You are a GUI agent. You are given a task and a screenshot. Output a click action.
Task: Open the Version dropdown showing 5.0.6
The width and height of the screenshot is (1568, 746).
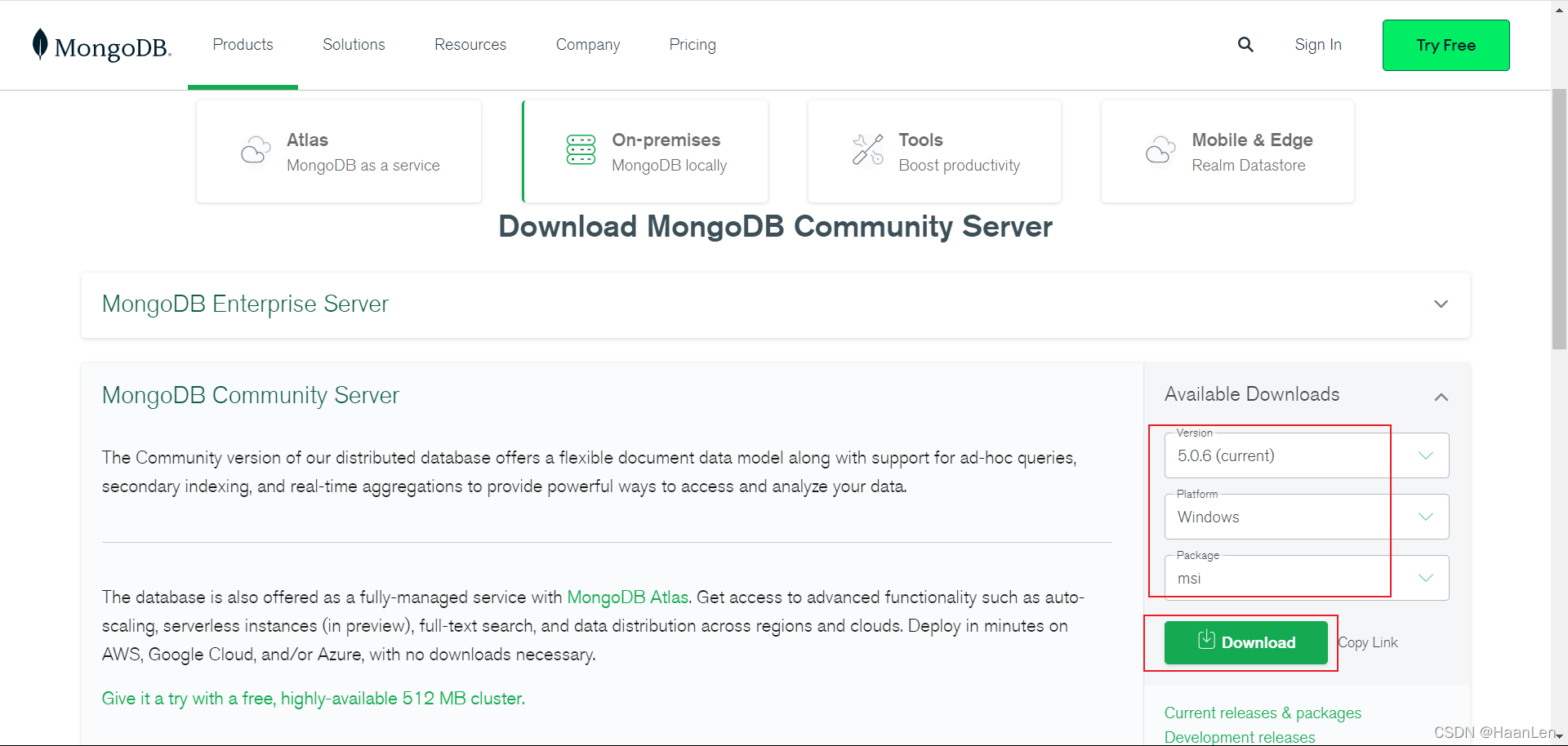pyautogui.click(x=1307, y=455)
